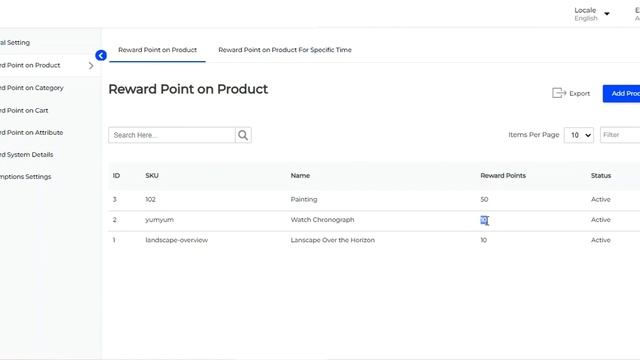This screenshot has height=360, width=640.
Task: Click Active status of Painting row
Action: click(601, 200)
